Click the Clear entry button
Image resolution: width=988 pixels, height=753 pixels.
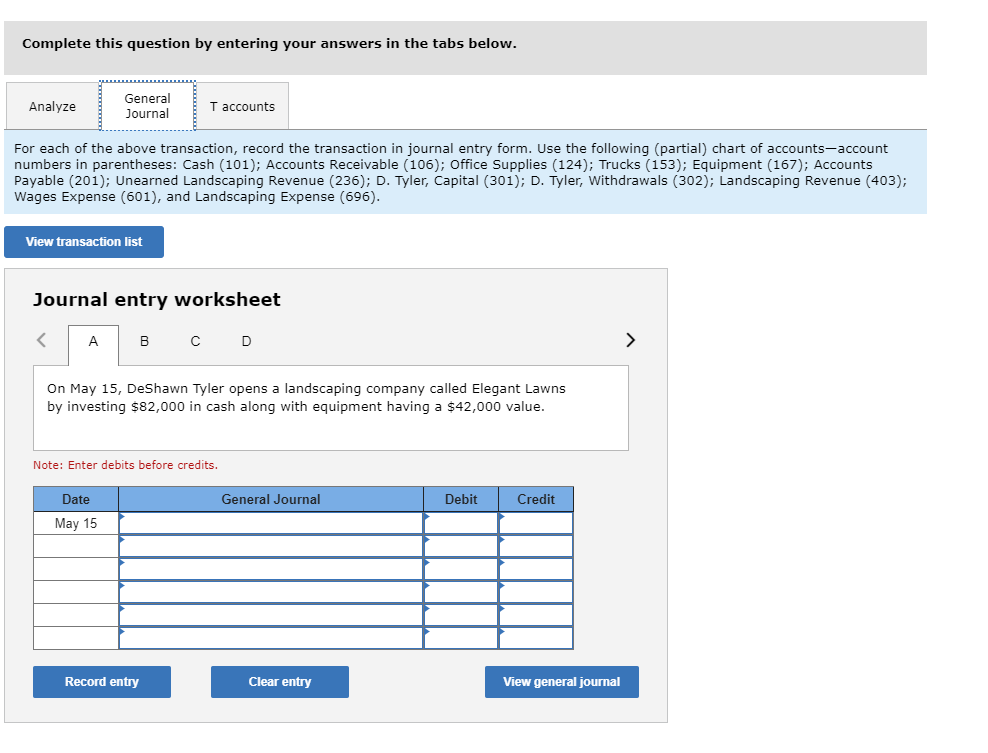click(x=280, y=682)
